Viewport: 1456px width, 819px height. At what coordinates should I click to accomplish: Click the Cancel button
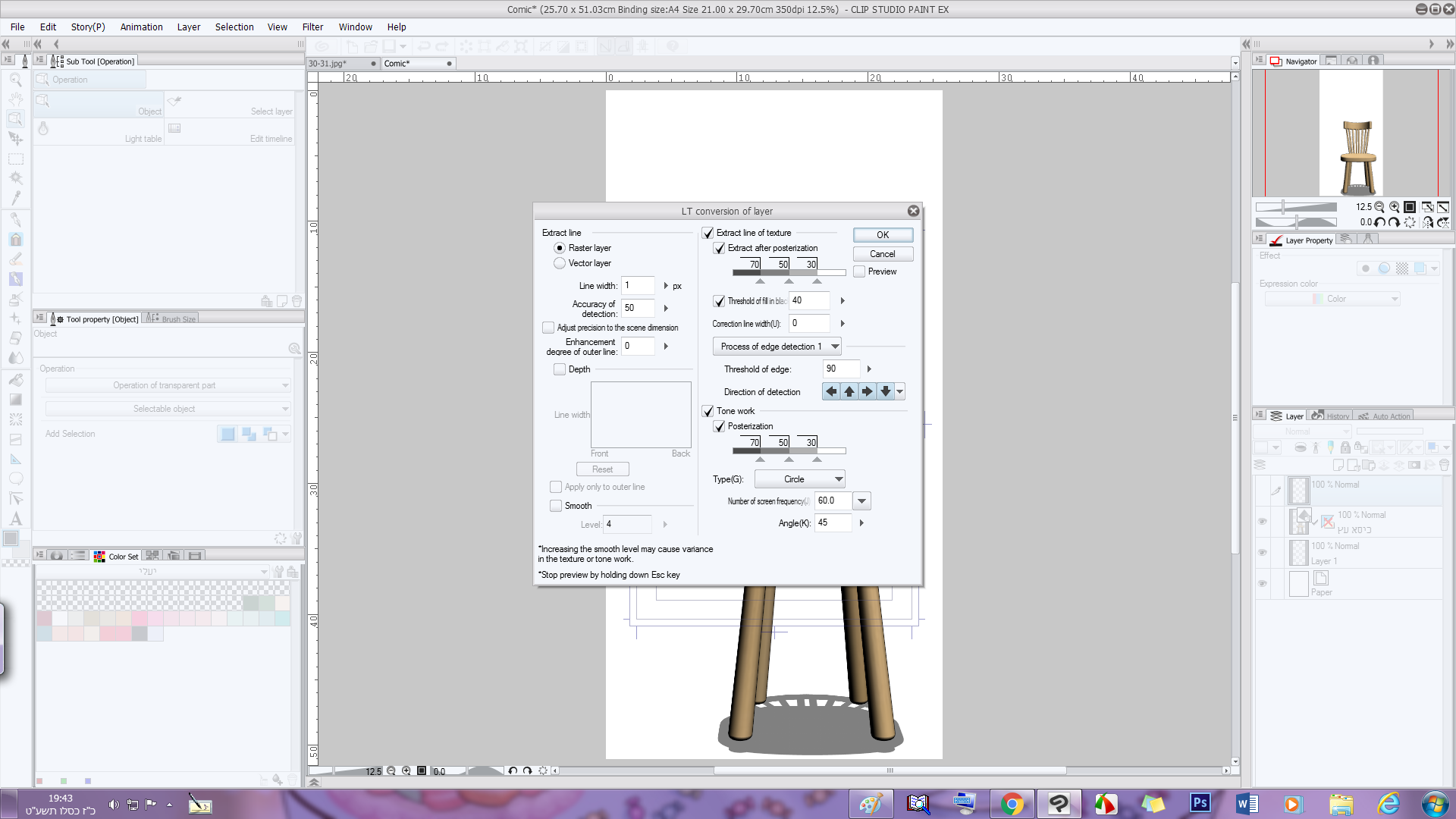tap(882, 254)
